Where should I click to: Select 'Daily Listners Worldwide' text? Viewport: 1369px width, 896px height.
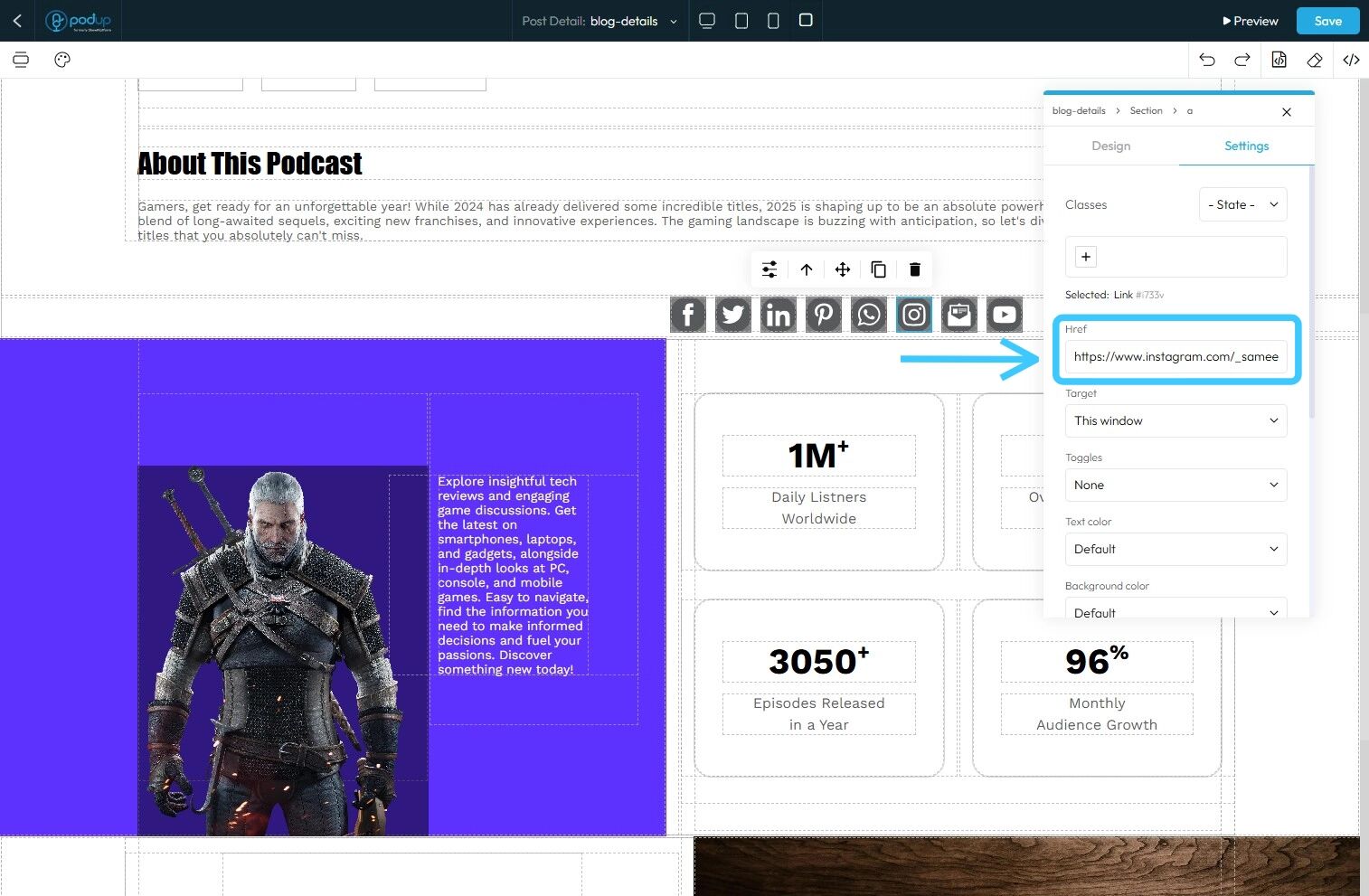[x=818, y=508]
